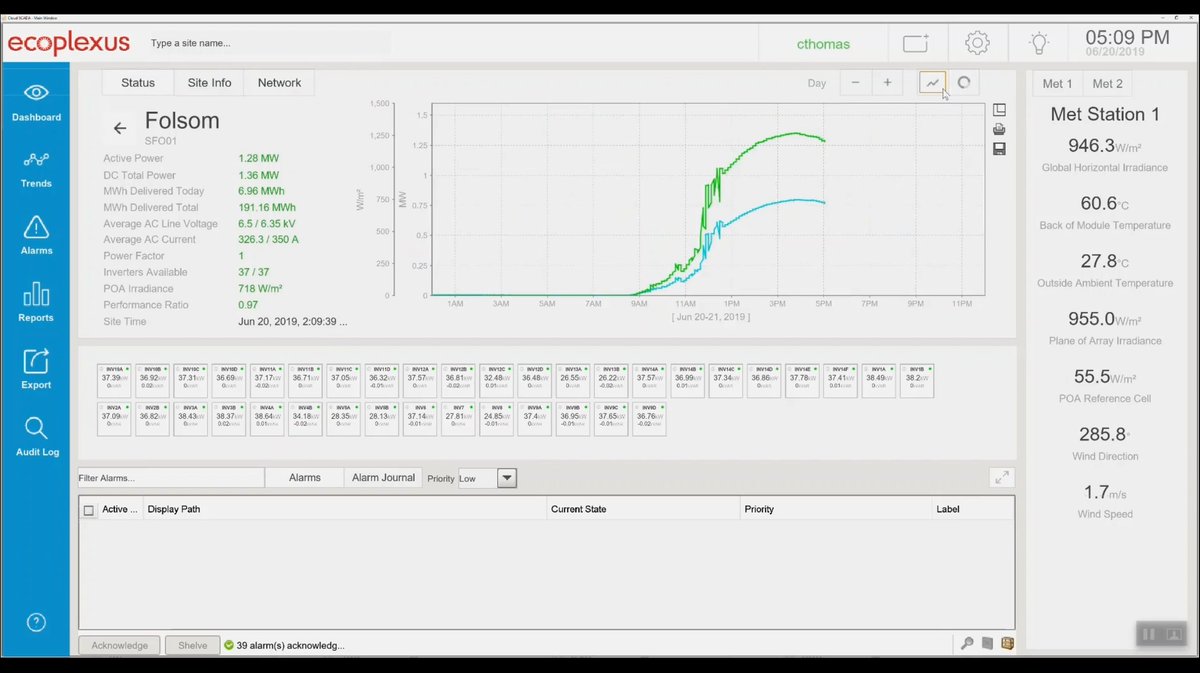Viewport: 1200px width, 673px height.
Task: Open the INV4B inverter tile
Action: [305, 419]
